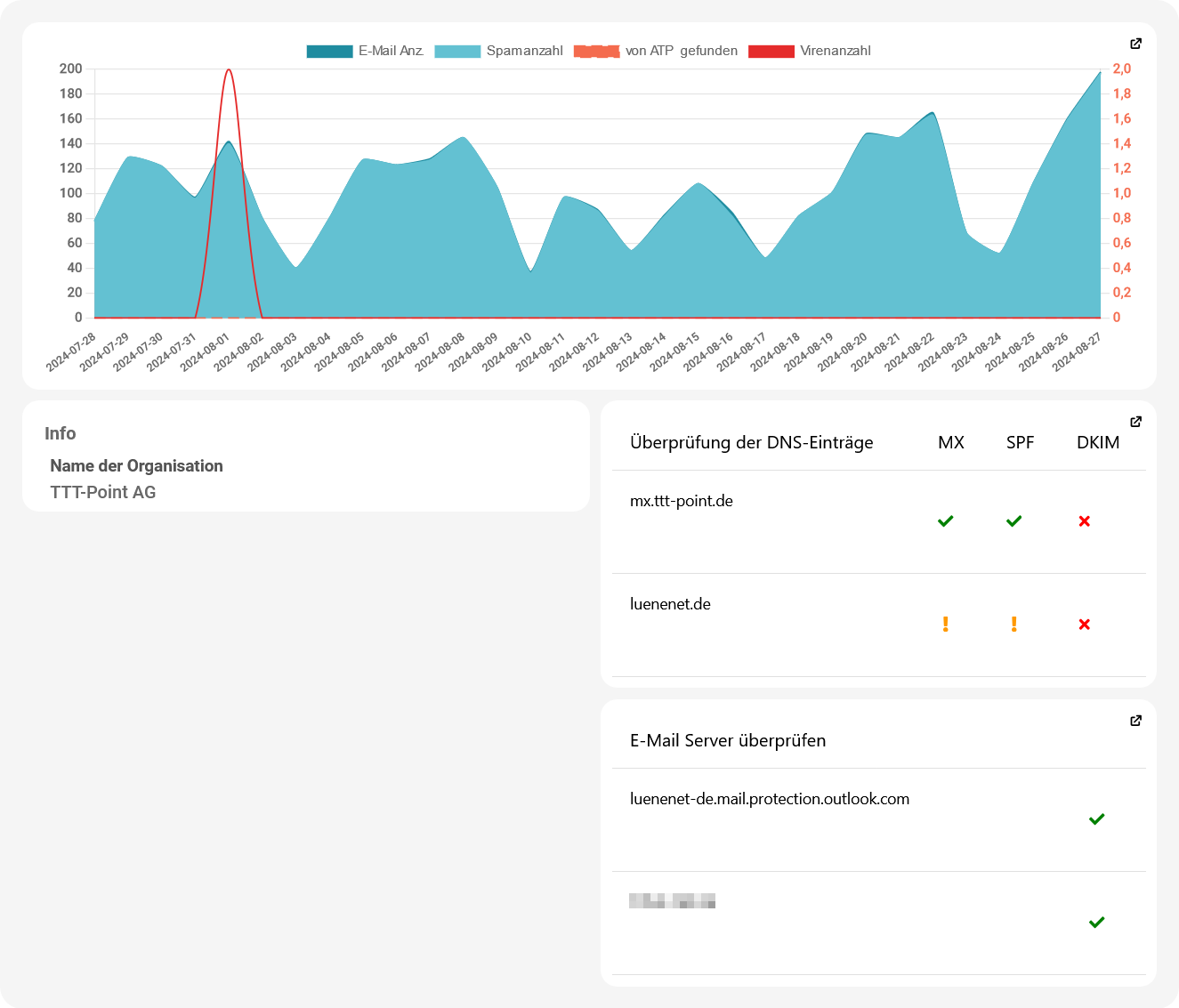Click Name der Organisation label
This screenshot has height=1008, width=1179.
(x=136, y=465)
